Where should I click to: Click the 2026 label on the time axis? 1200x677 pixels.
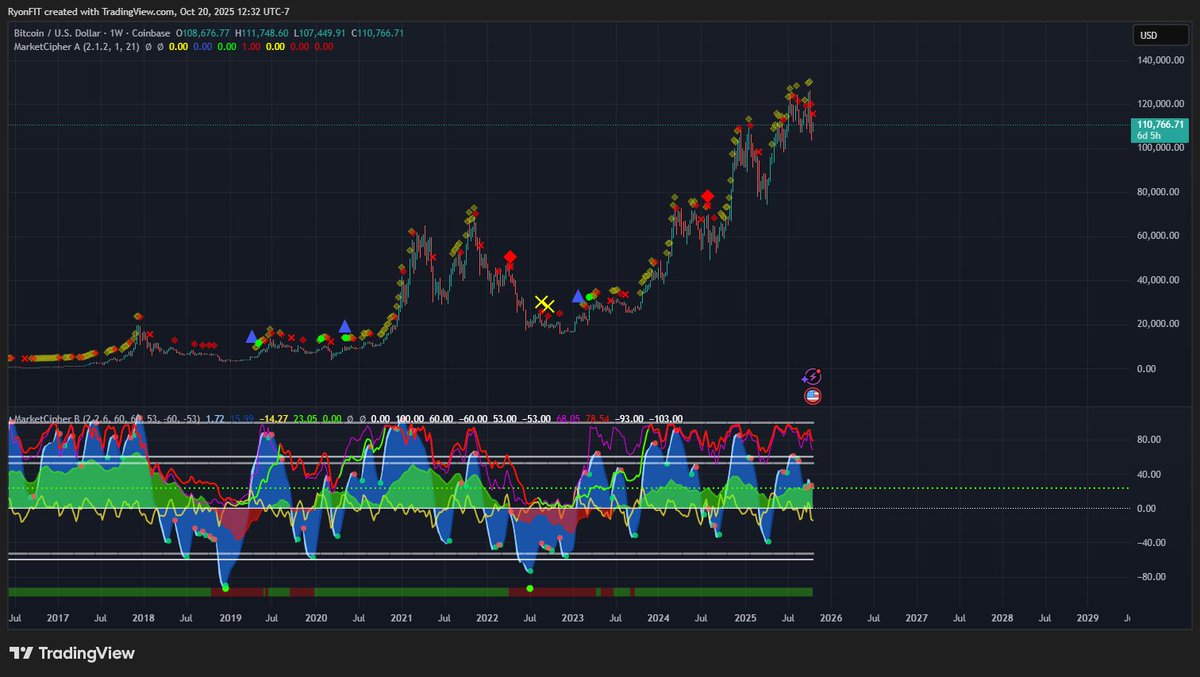click(x=831, y=619)
